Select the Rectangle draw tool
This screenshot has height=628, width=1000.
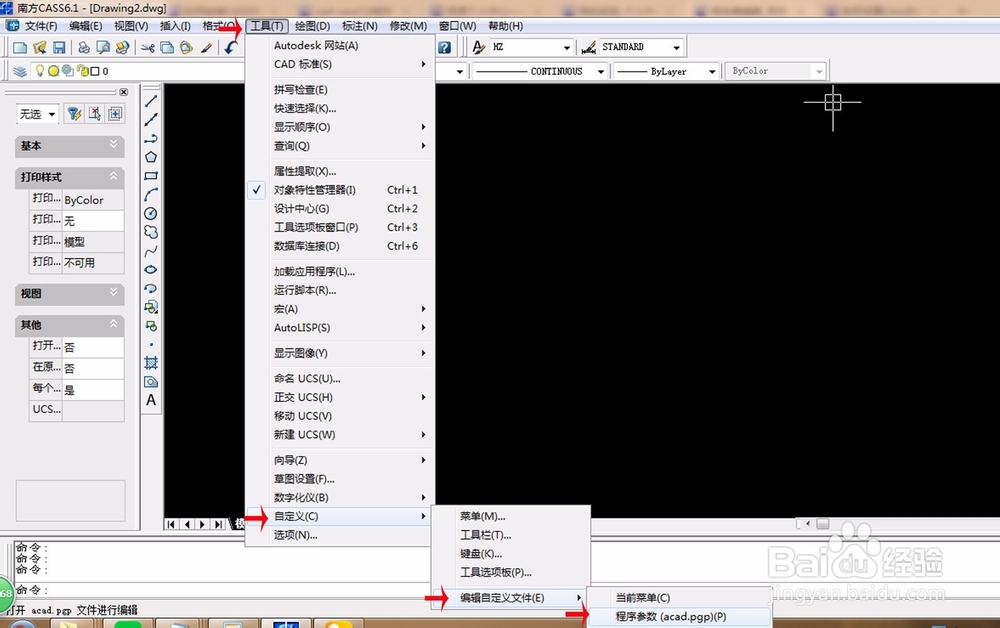coord(151,176)
